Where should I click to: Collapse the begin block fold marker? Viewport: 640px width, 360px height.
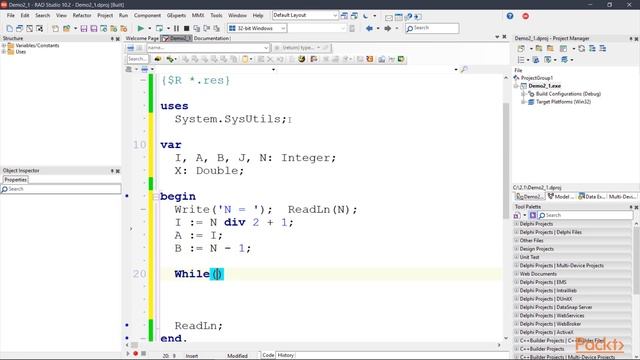point(155,197)
